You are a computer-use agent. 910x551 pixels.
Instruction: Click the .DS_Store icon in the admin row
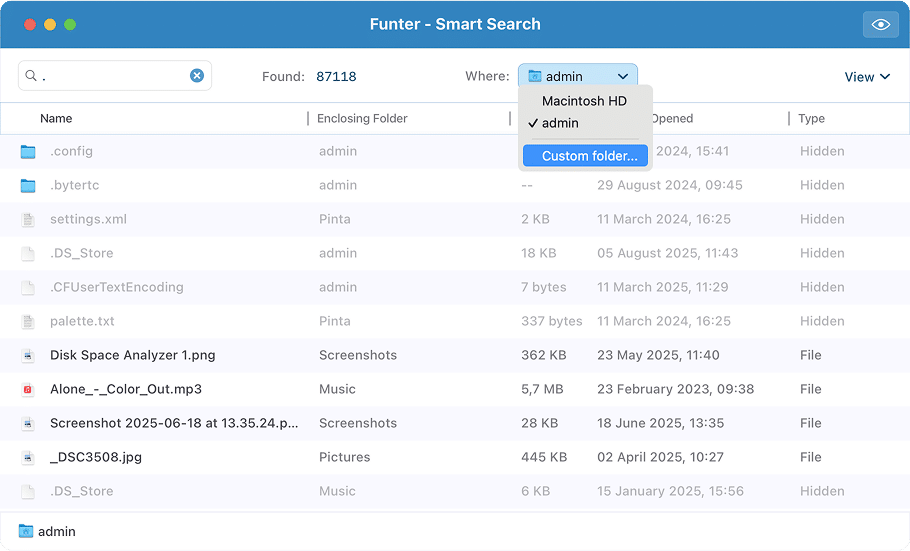tap(28, 254)
